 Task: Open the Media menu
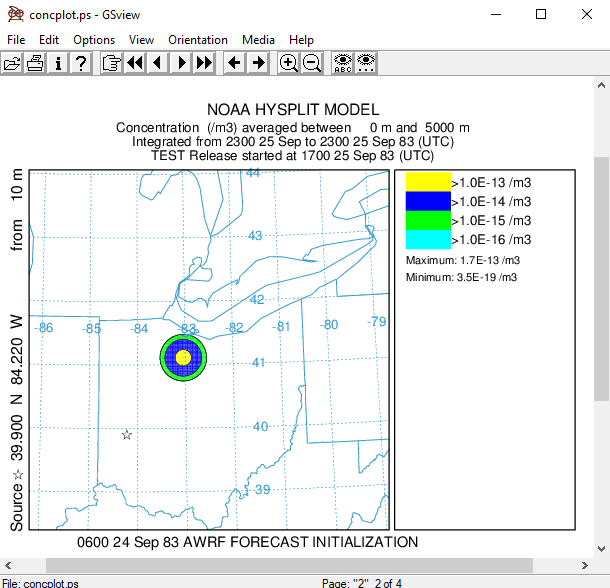(258, 40)
